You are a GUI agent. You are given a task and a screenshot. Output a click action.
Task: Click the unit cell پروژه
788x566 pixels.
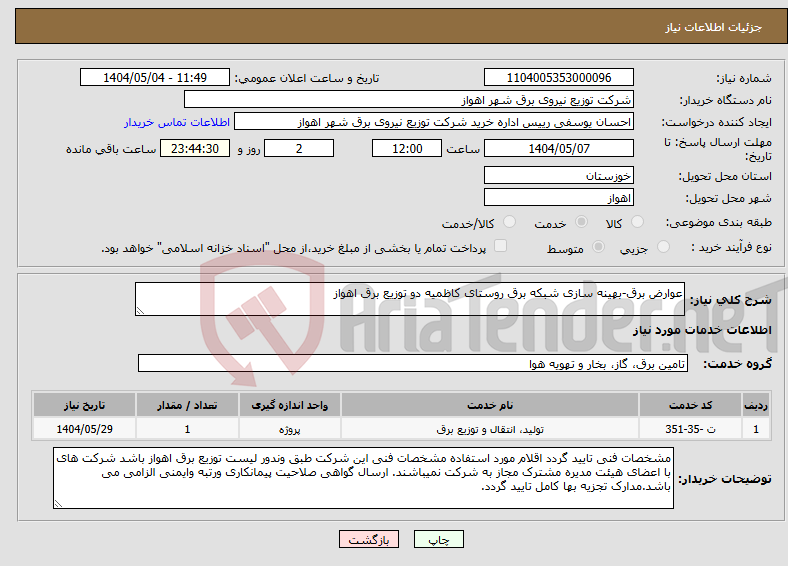tap(290, 429)
